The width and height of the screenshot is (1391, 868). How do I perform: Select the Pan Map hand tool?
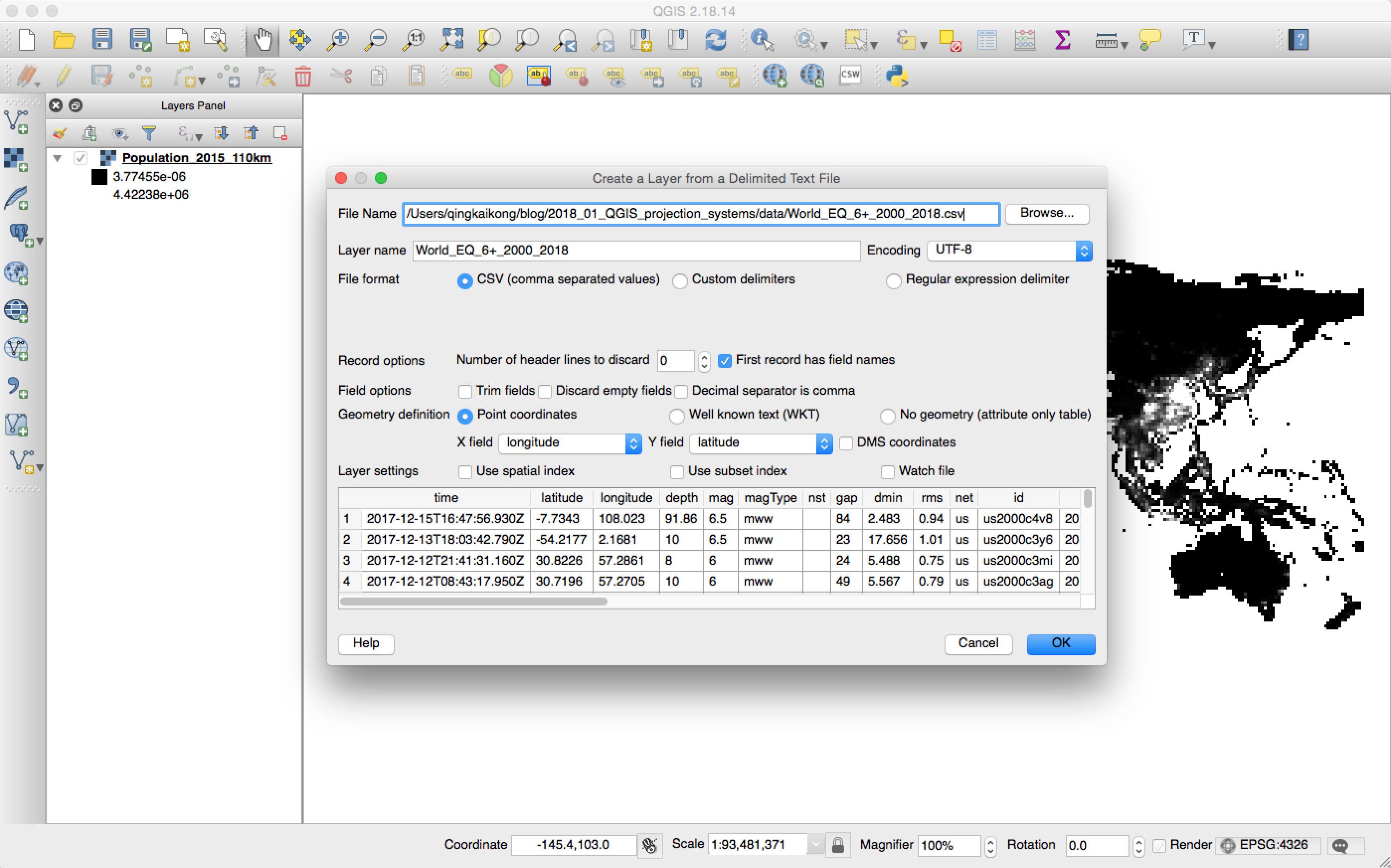point(262,40)
